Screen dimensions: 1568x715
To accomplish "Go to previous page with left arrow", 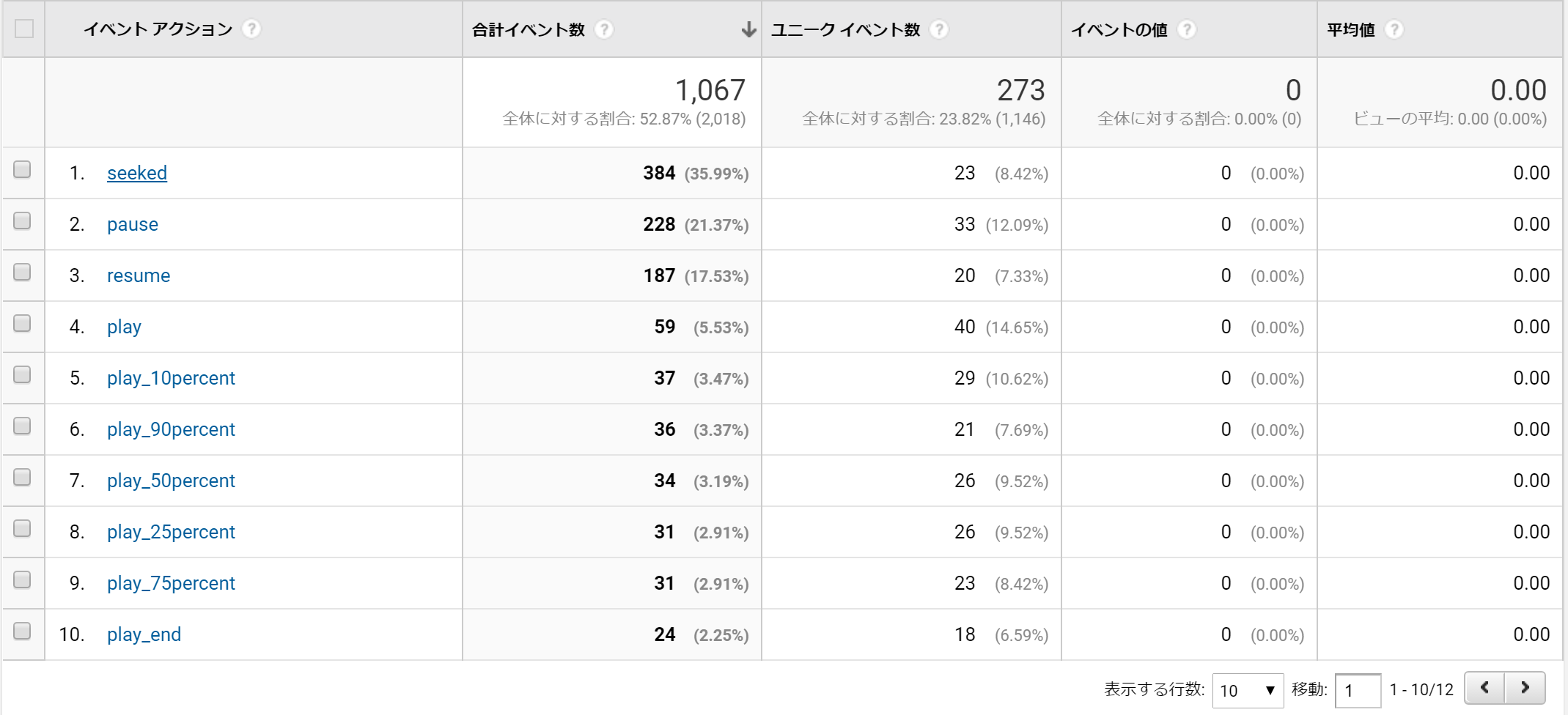I will point(1484,688).
